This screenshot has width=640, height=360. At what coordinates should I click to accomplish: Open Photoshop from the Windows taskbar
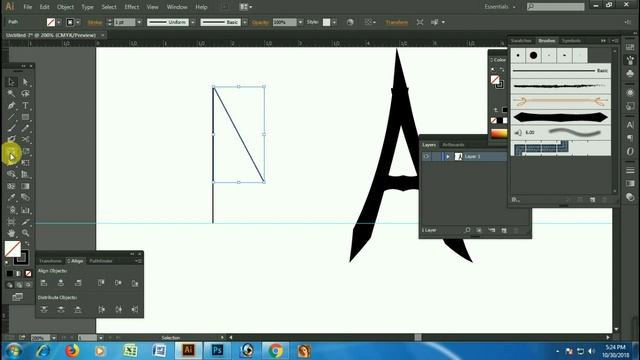tap(217, 350)
